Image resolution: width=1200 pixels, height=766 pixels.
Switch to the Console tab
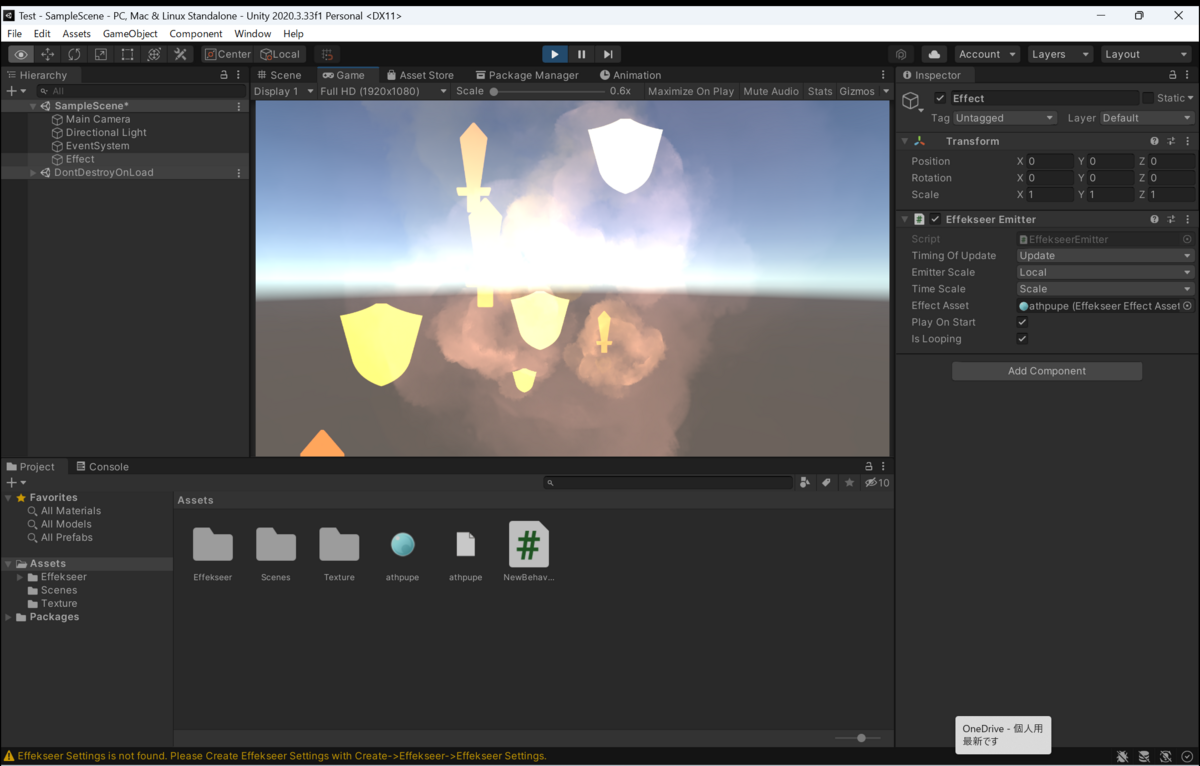pos(102,467)
